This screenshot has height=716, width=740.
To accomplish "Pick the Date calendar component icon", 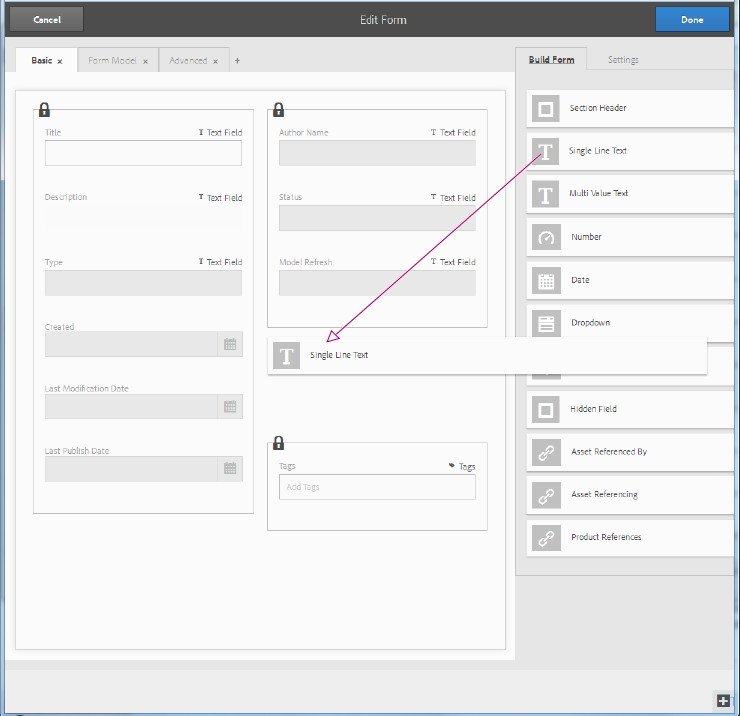I will click(546, 280).
